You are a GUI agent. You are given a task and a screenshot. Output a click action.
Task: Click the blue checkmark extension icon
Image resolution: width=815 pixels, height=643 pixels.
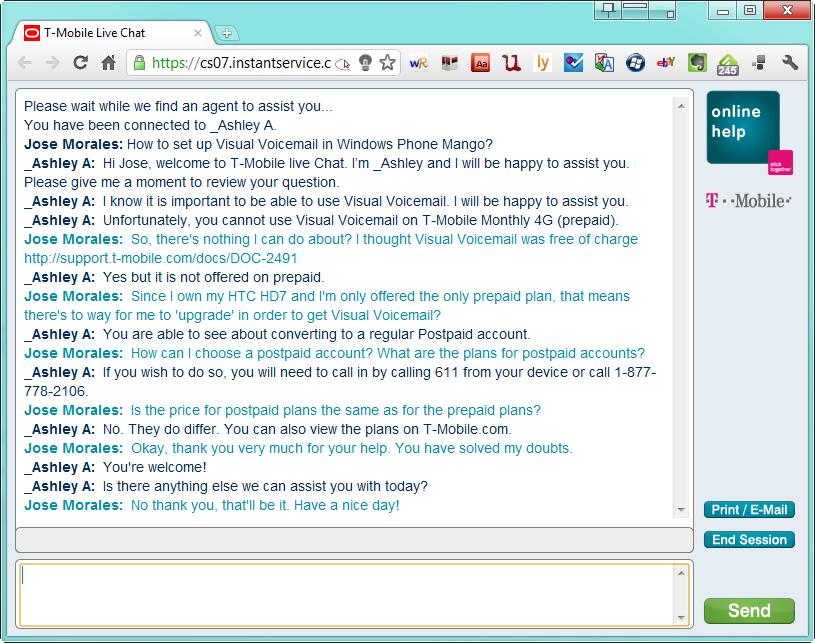[573, 63]
